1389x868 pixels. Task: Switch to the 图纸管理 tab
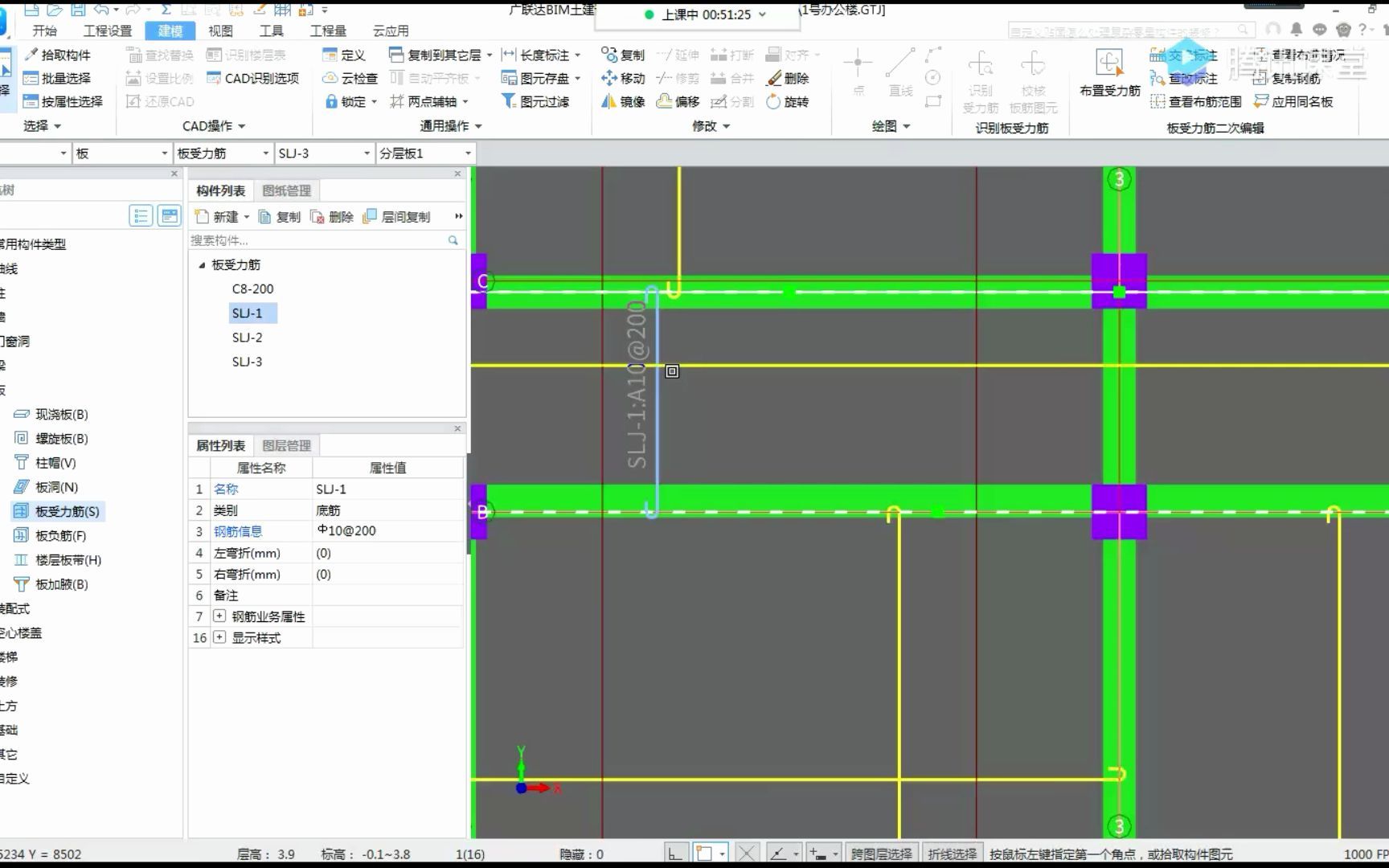pyautogui.click(x=286, y=190)
